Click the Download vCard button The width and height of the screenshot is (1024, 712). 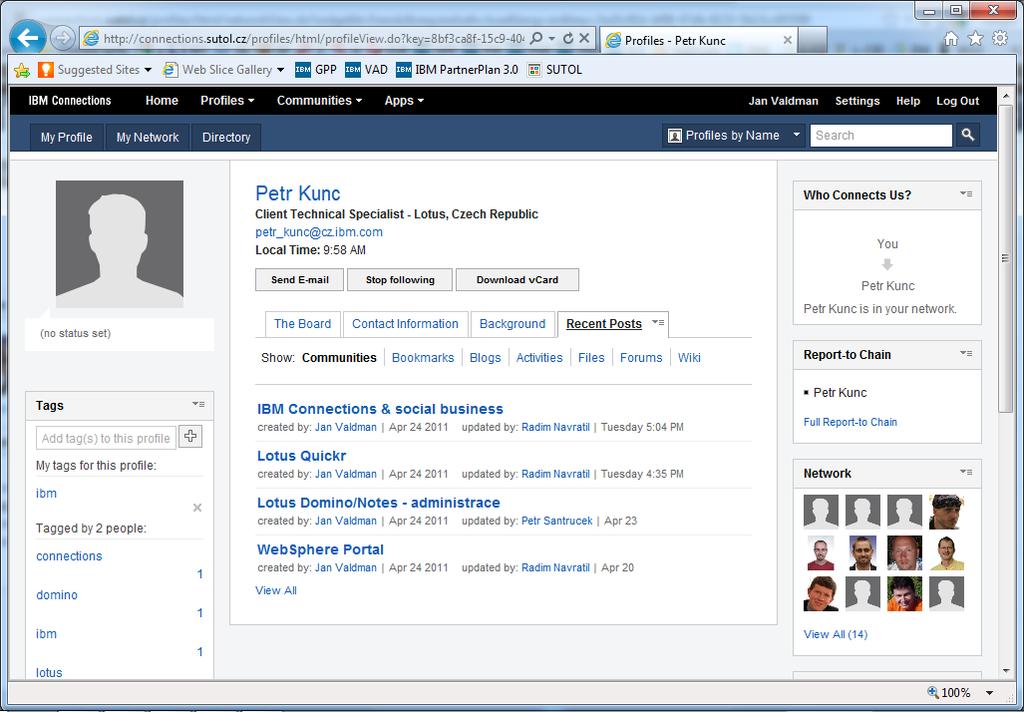517,280
